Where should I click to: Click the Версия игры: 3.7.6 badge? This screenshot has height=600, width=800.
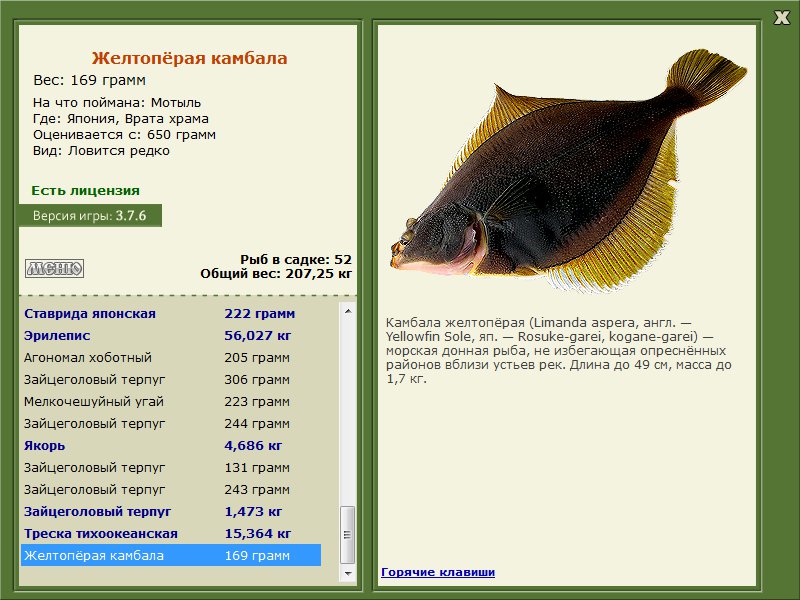click(x=90, y=215)
